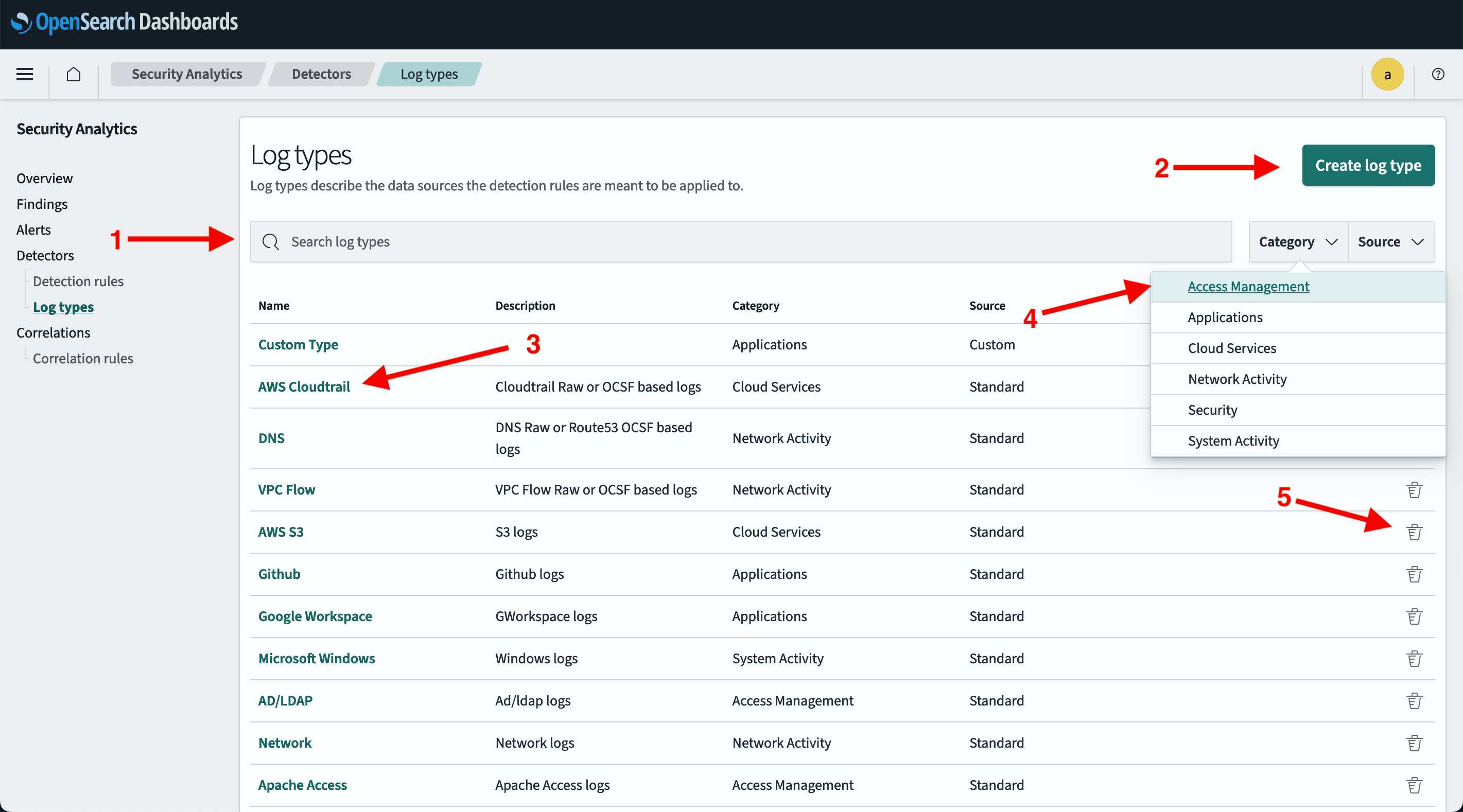Choose Security in the category menu
1463x812 pixels.
coord(1212,410)
